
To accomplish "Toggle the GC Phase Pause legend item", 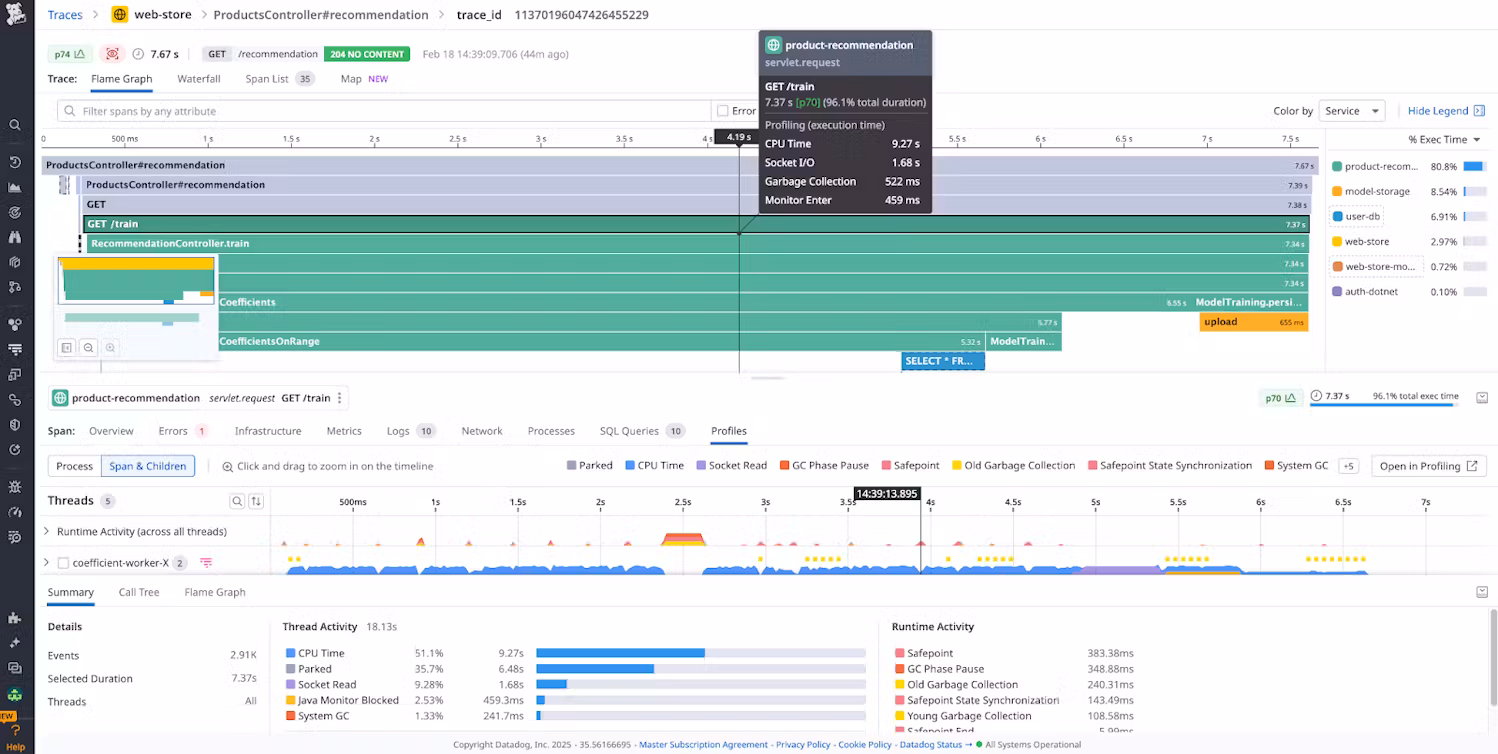I will click(823, 466).
